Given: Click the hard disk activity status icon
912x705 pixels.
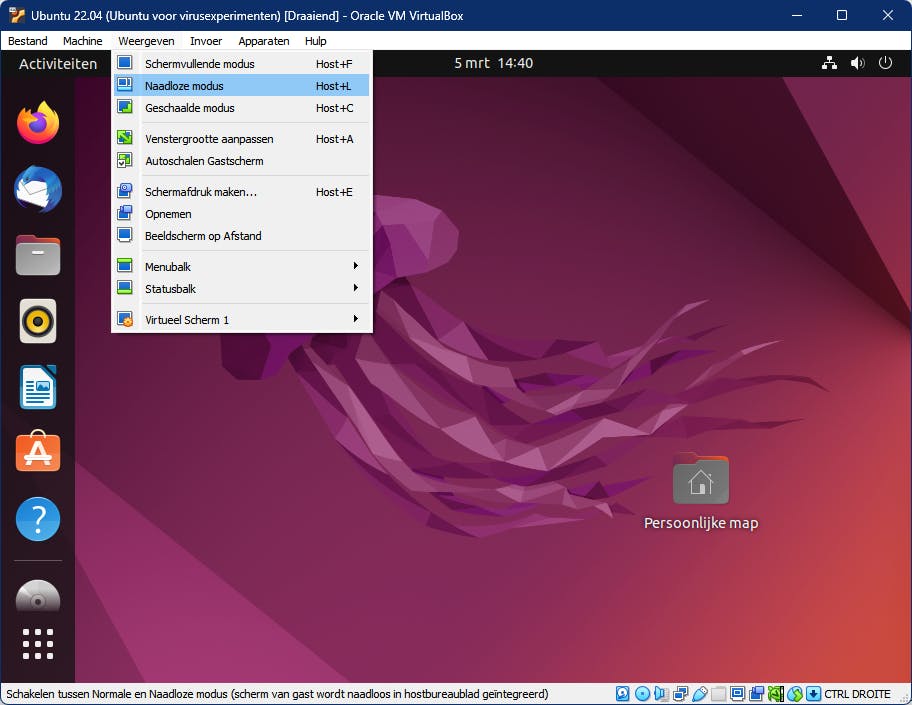Looking at the screenshot, I should point(623,693).
